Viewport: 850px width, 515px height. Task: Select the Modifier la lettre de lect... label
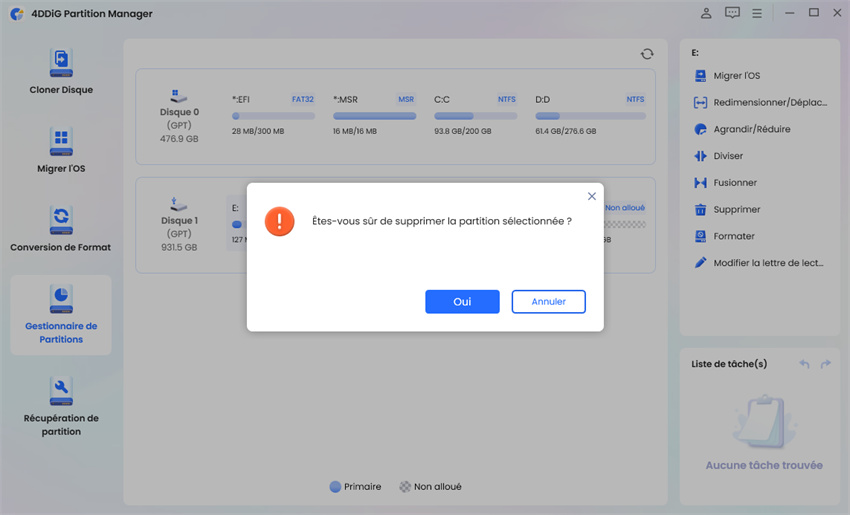(x=768, y=263)
